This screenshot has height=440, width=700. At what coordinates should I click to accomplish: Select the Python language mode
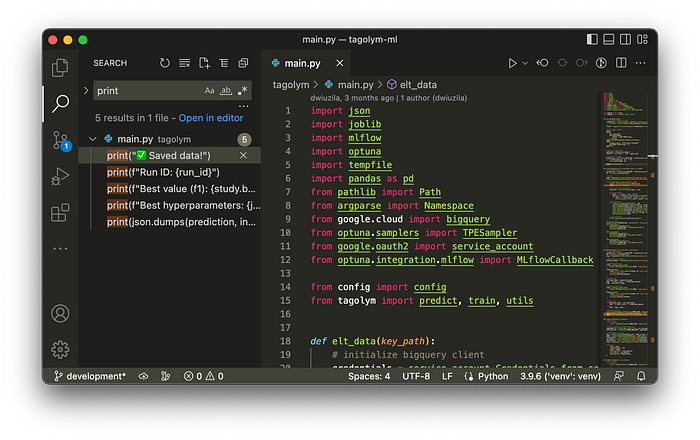click(493, 376)
